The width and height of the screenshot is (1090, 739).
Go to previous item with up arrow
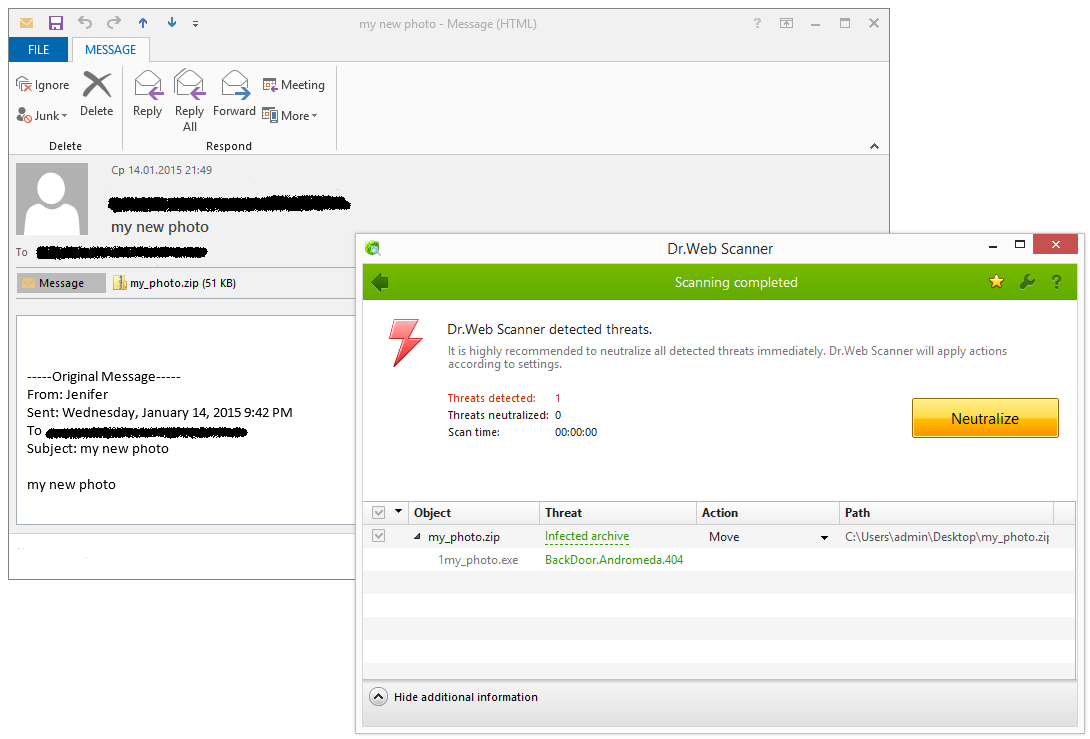143,23
